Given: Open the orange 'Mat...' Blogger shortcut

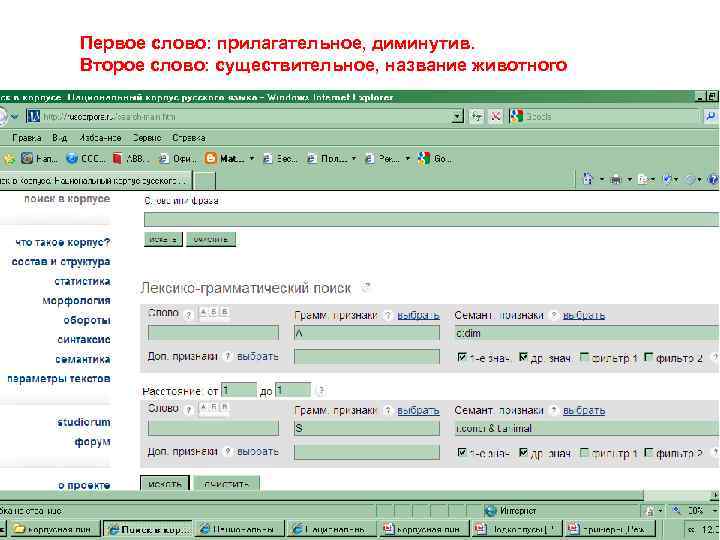Looking at the screenshot, I should pos(225,159).
